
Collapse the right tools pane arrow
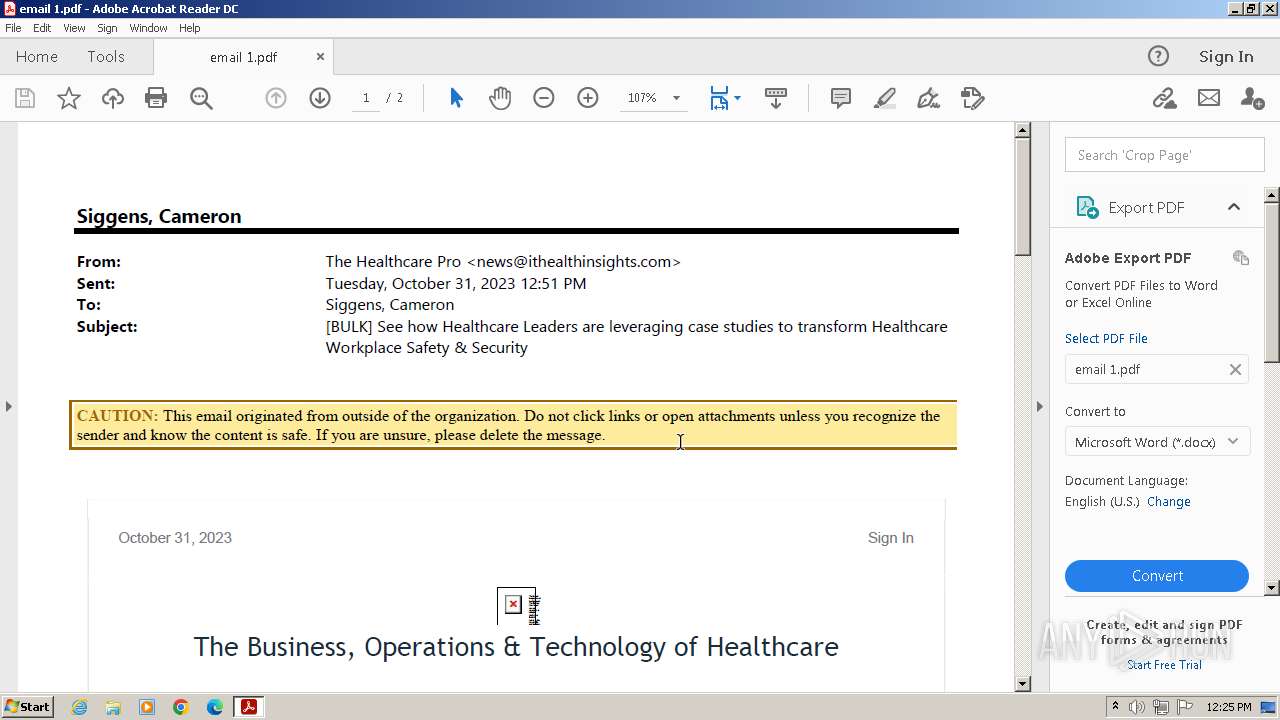point(1039,406)
